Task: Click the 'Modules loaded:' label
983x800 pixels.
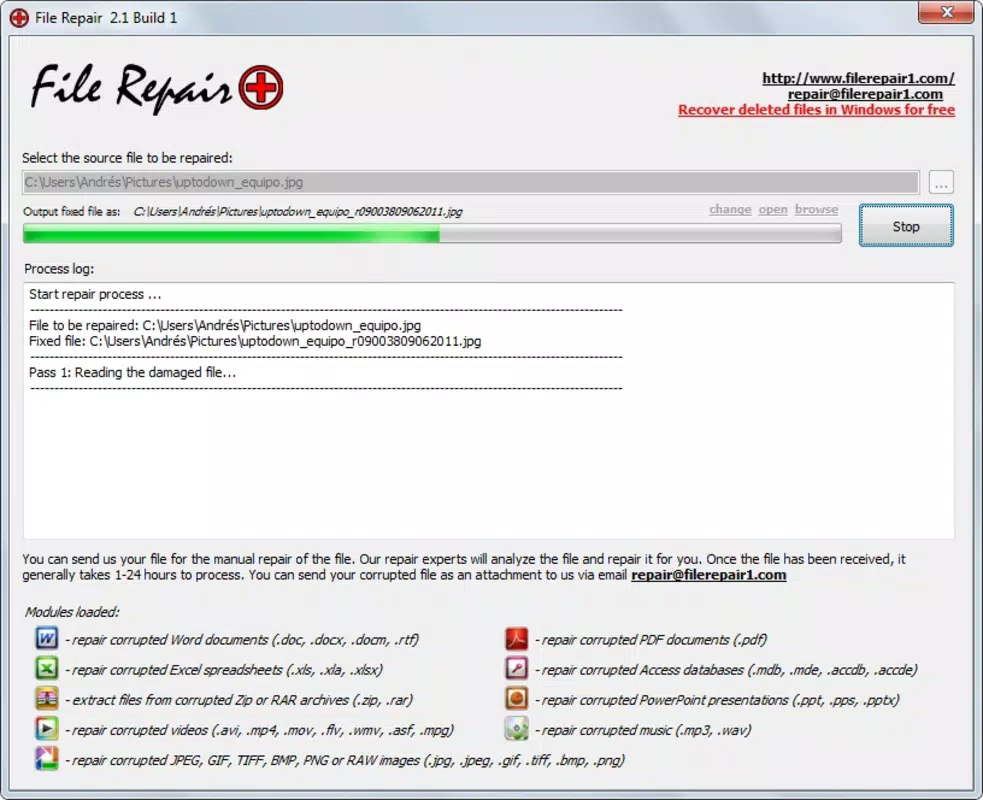Action: point(72,612)
